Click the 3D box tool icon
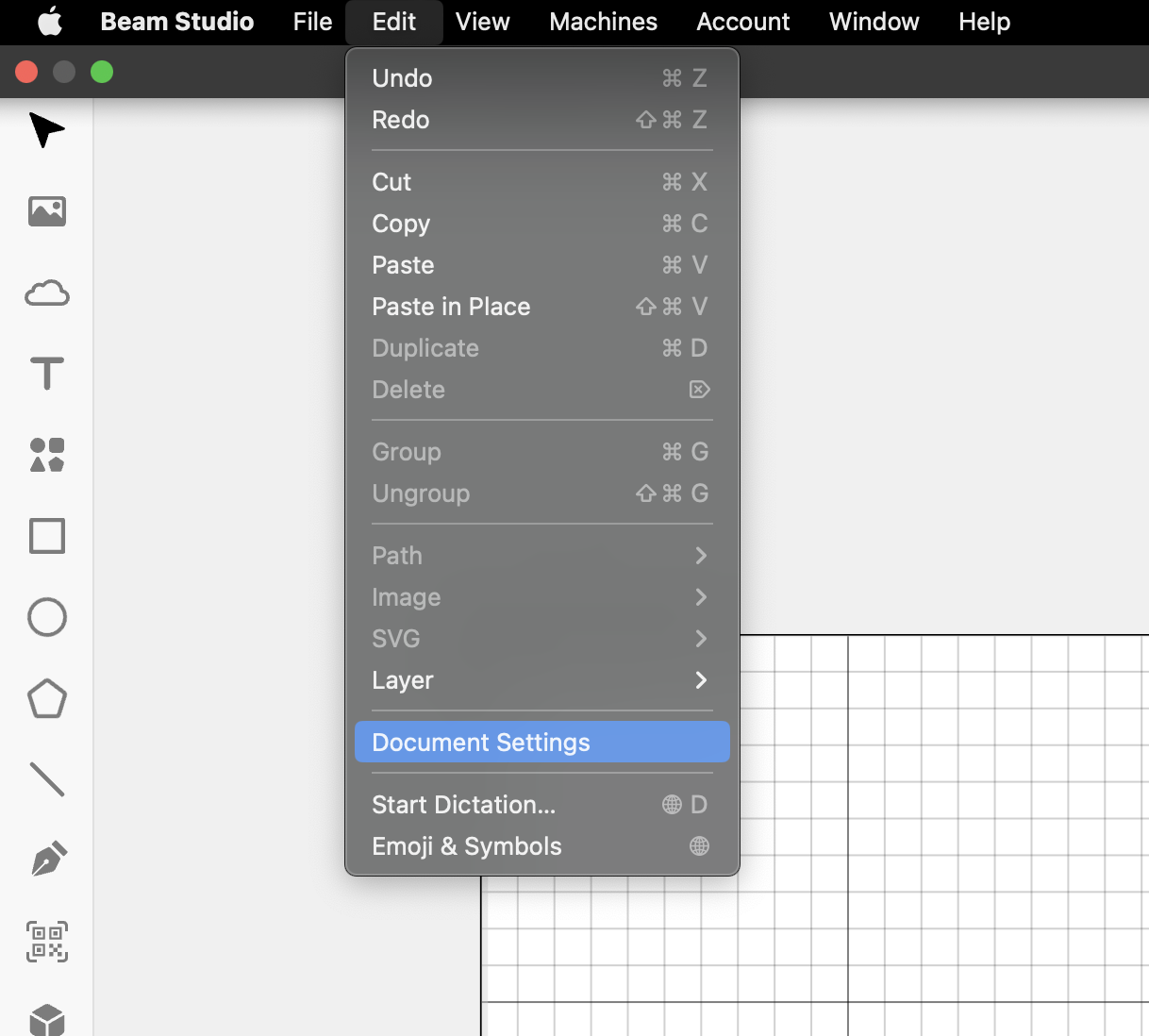The image size is (1149, 1036). [46, 1020]
